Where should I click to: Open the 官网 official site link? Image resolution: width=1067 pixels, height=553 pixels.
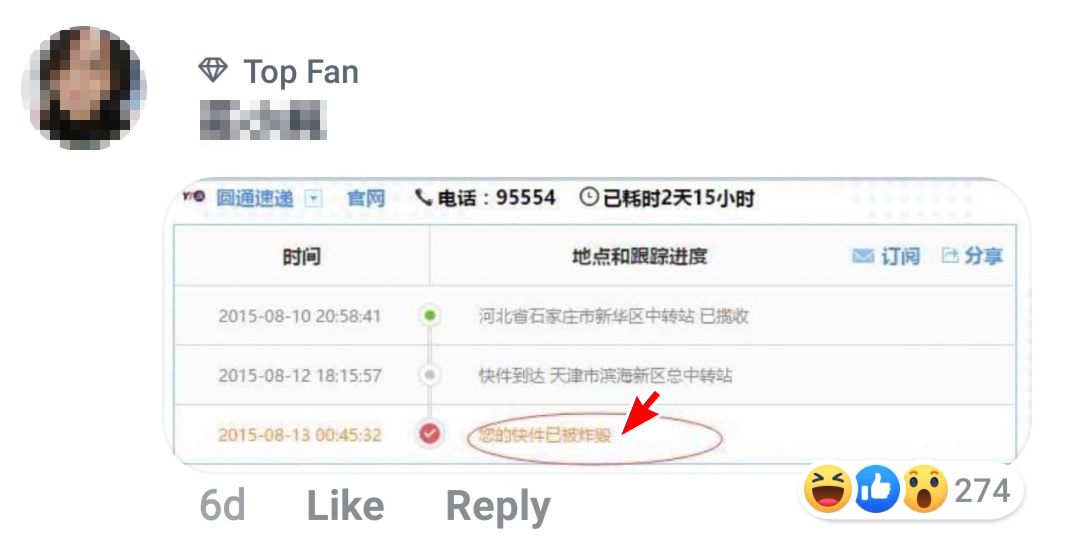366,198
